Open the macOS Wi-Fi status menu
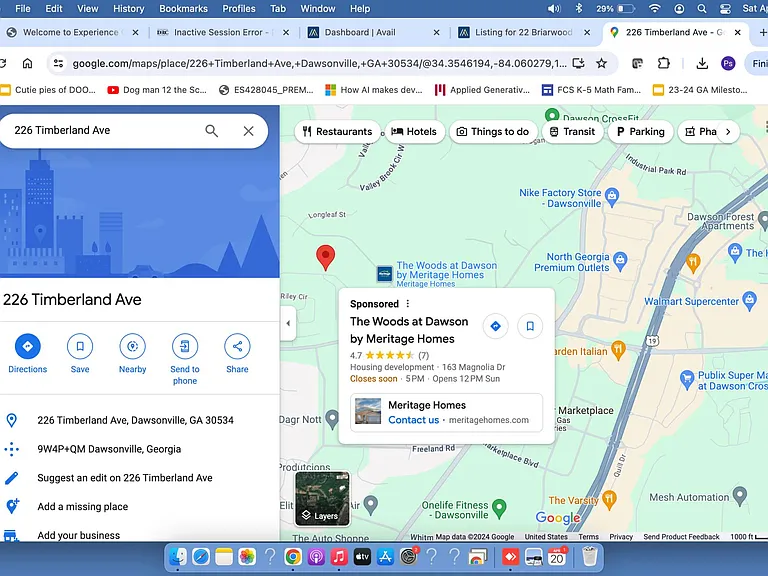 click(654, 8)
